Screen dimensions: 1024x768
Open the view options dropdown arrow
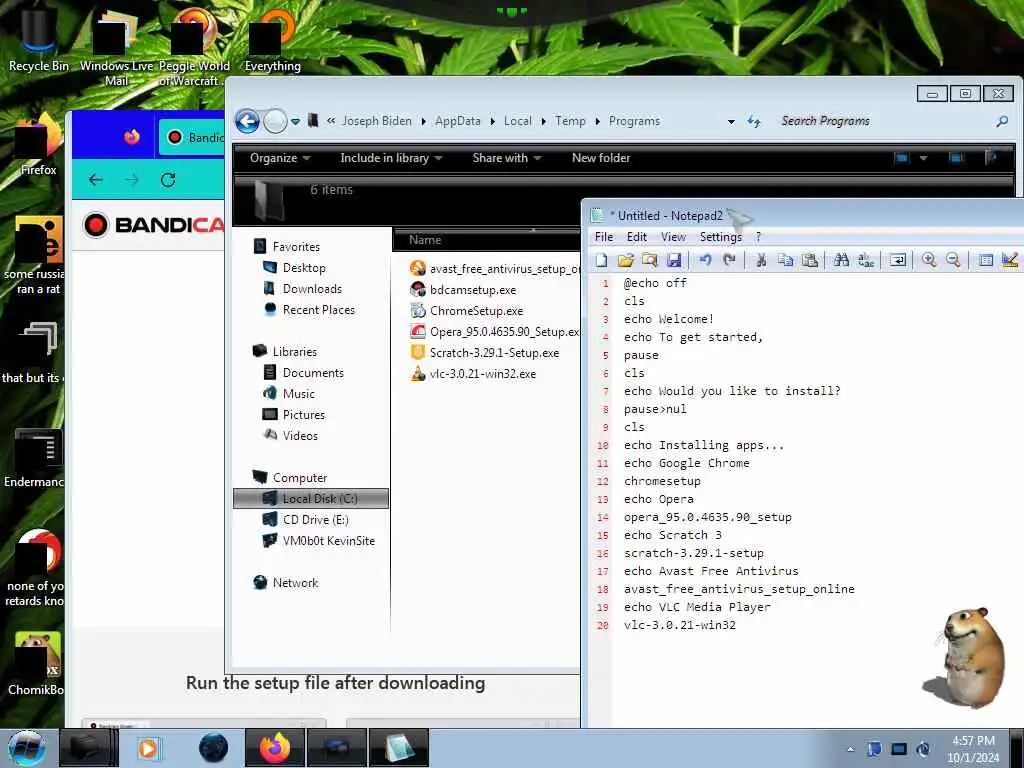pos(923,158)
